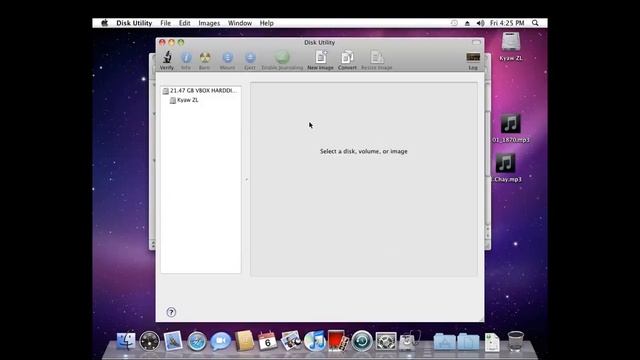
Task: Click the eject icon in the menu bar
Action: point(467,23)
